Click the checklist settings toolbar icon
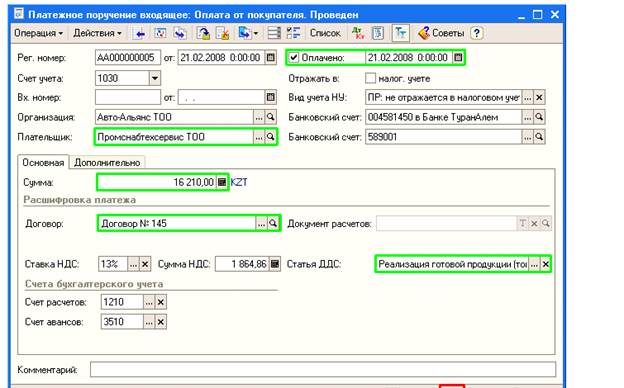 [293, 33]
